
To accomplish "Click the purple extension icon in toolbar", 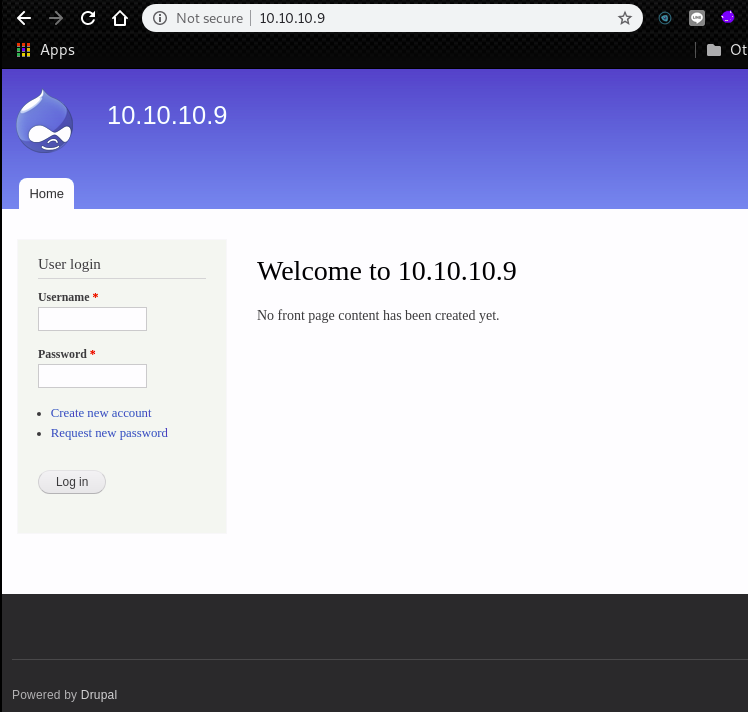I will pos(728,18).
